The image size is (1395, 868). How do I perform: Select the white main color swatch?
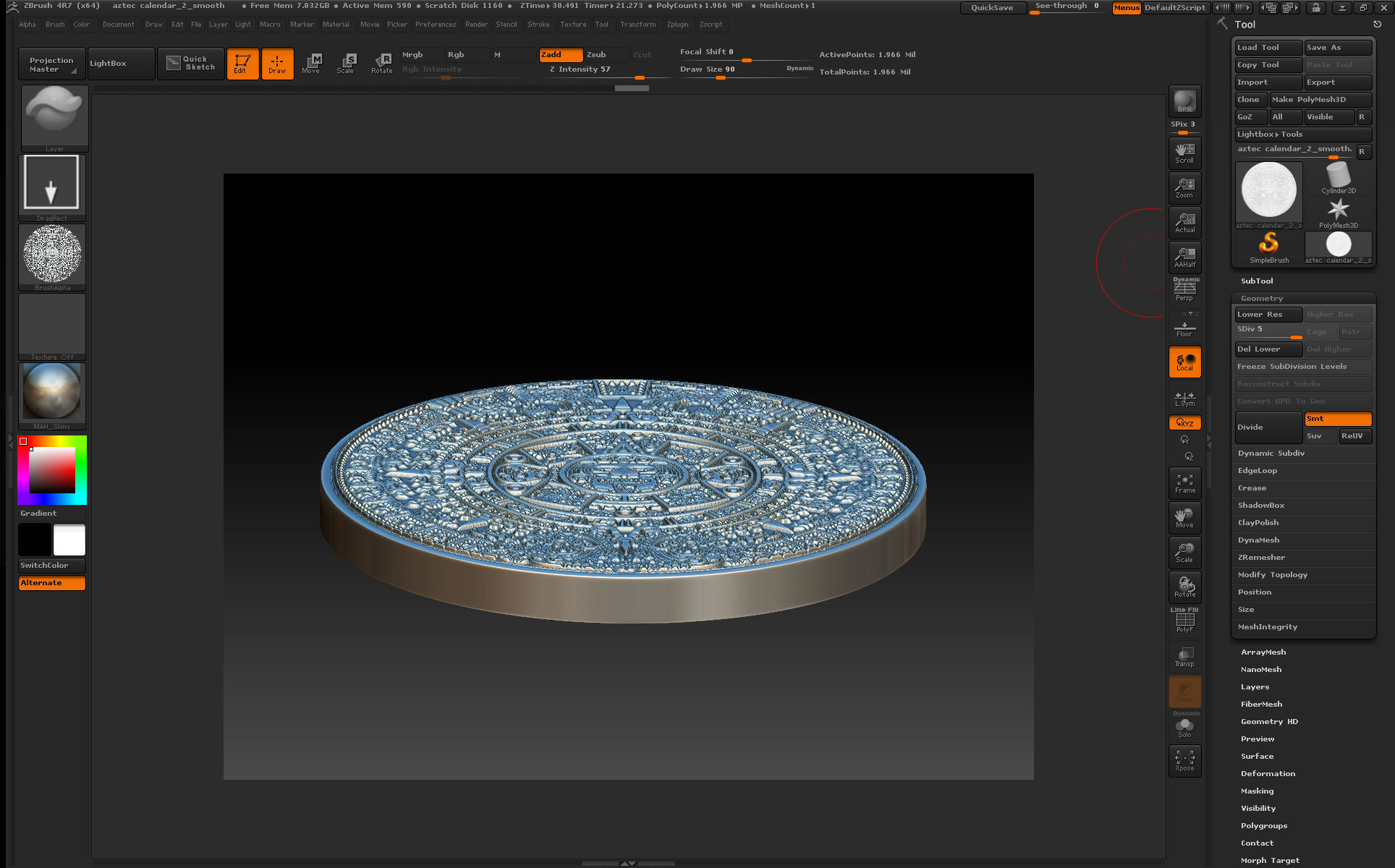pyautogui.click(x=69, y=540)
